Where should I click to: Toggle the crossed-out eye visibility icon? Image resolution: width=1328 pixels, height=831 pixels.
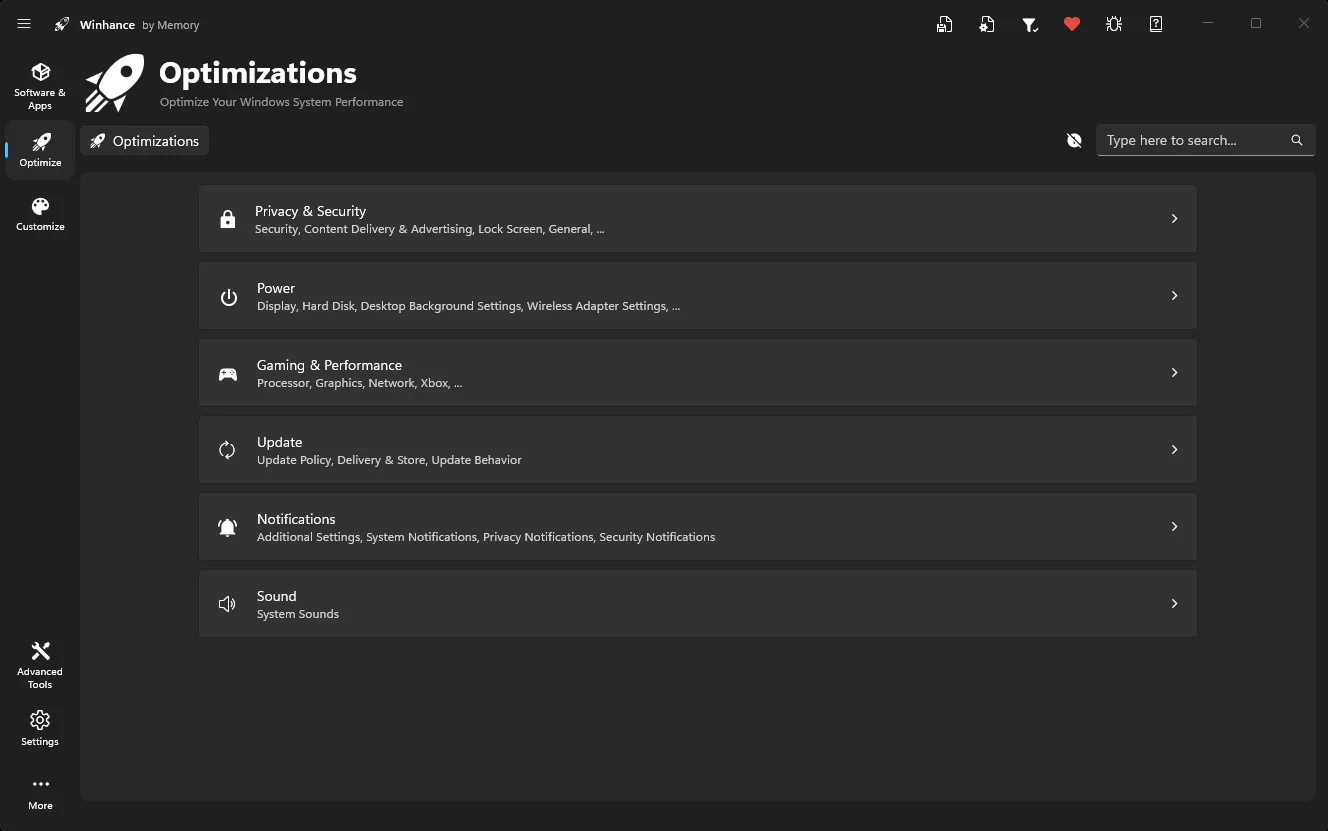(x=1074, y=141)
